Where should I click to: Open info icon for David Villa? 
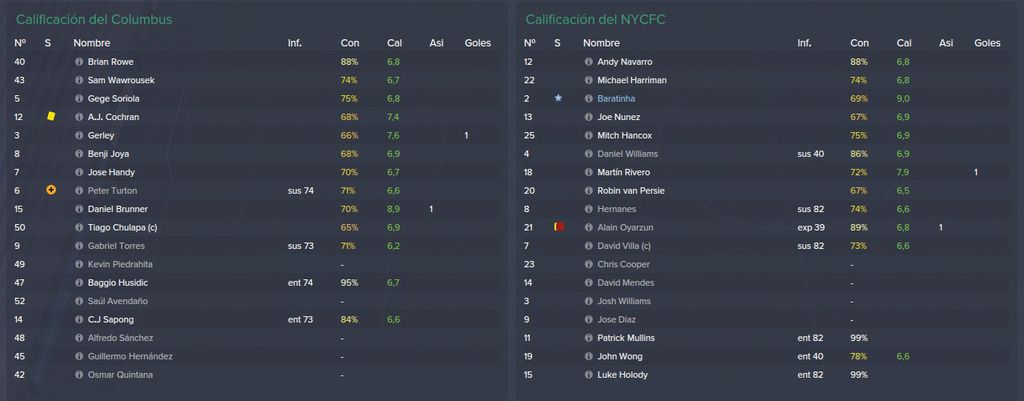(588, 246)
